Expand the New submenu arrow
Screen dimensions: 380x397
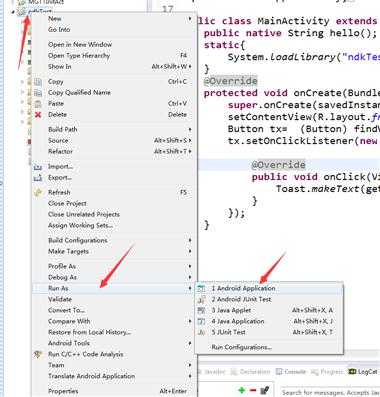click(x=190, y=19)
